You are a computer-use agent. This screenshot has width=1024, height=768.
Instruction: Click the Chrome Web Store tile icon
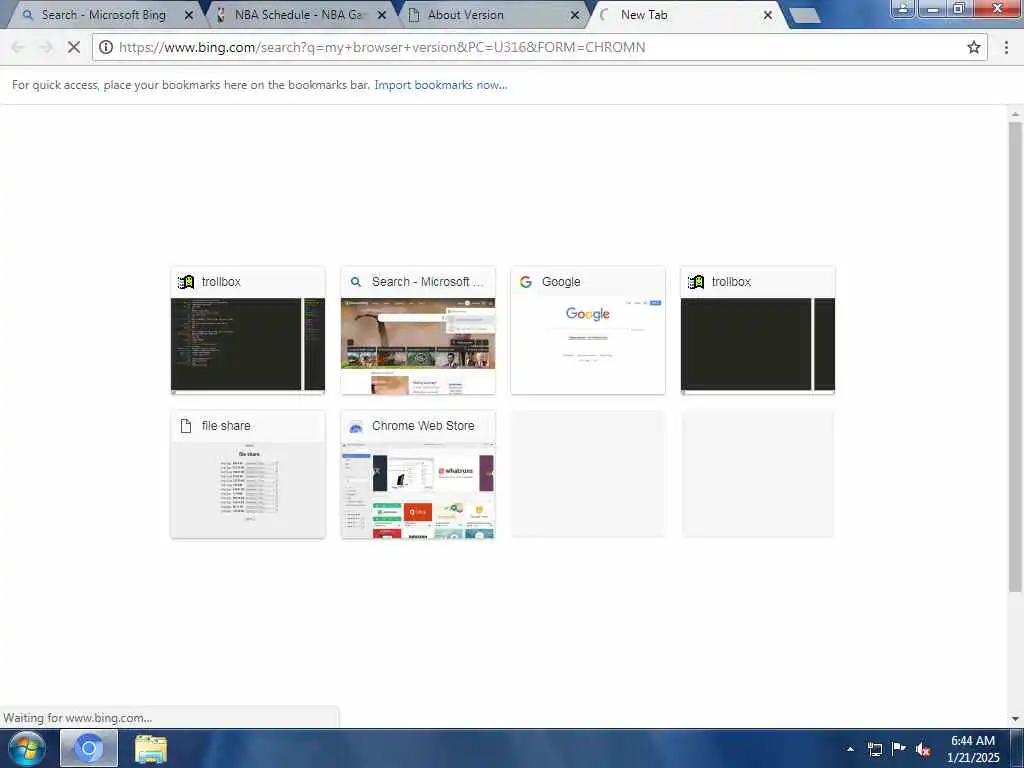click(356, 426)
